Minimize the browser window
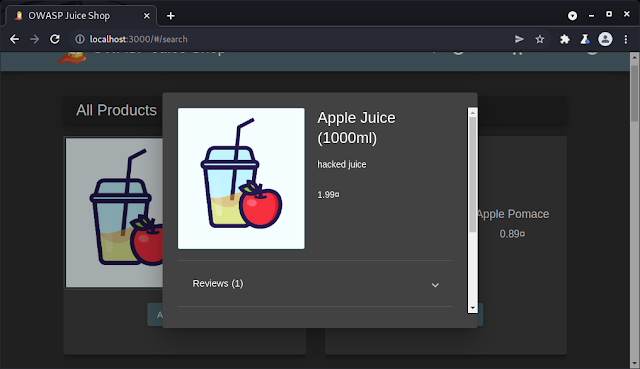The height and width of the screenshot is (369, 640). coord(591,16)
